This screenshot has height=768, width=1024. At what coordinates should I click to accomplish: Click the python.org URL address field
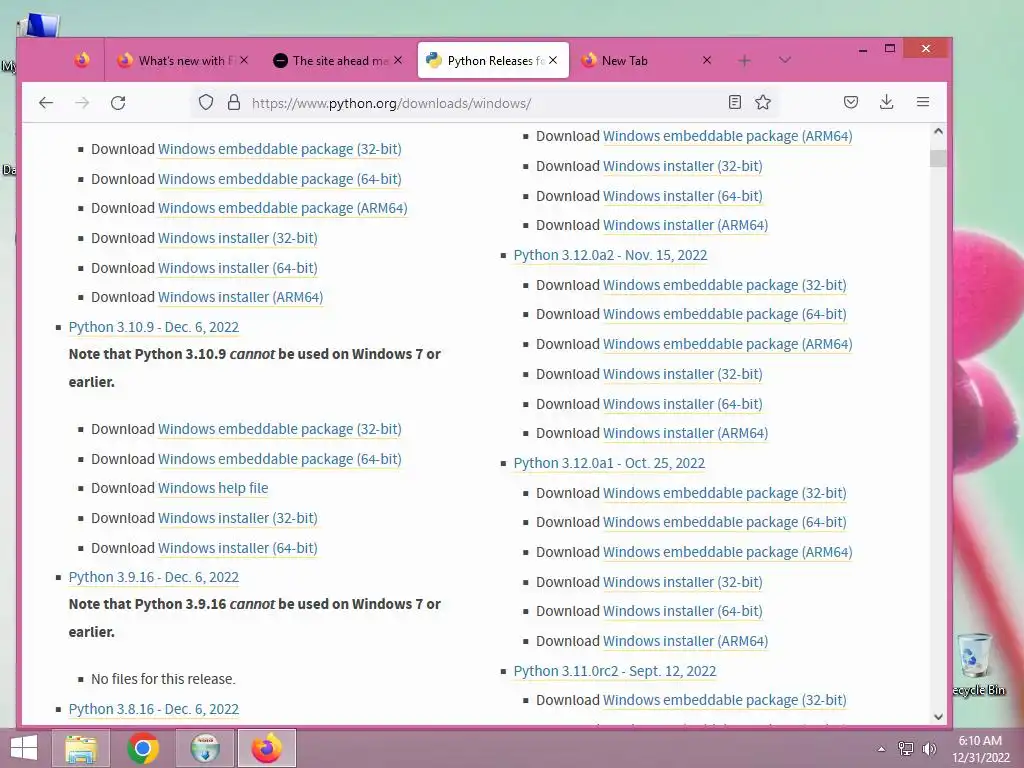pos(483,103)
